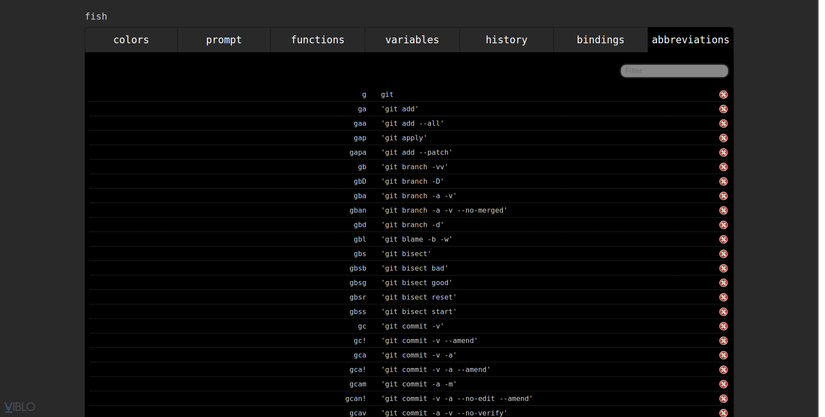Select 'git bisect start' expansion text

[x=419, y=312]
